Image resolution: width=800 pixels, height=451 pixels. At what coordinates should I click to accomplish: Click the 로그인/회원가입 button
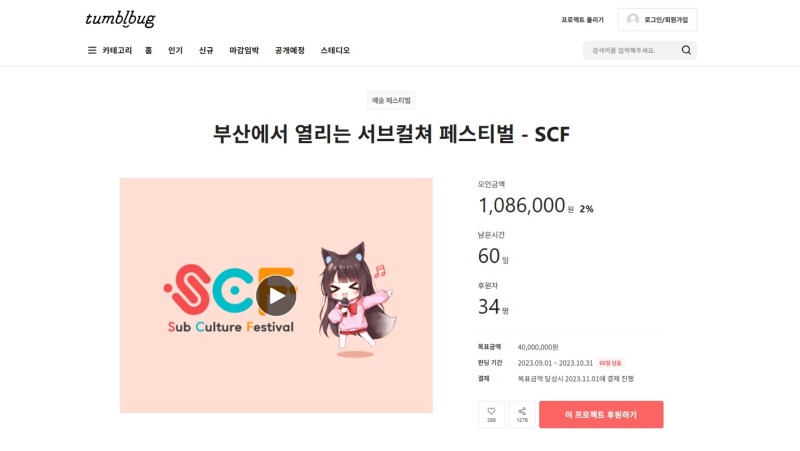click(x=657, y=19)
